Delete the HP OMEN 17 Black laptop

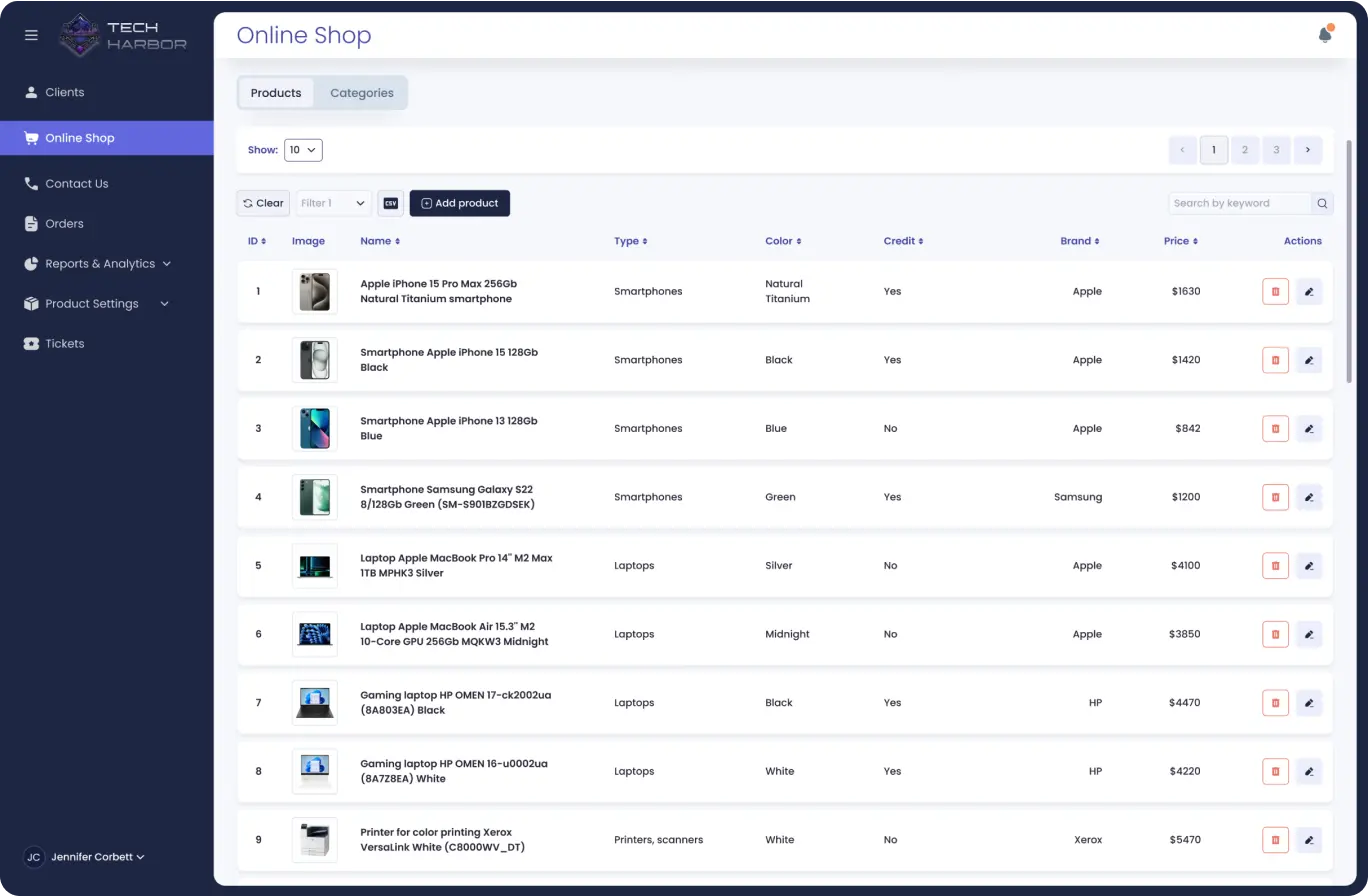pyautogui.click(x=1275, y=703)
